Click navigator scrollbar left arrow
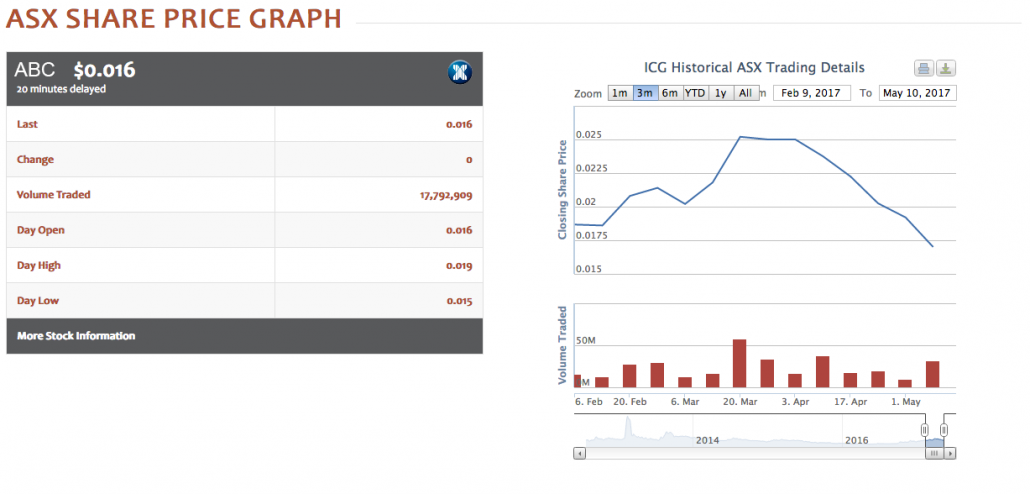The width and height of the screenshot is (1030, 494). point(579,453)
